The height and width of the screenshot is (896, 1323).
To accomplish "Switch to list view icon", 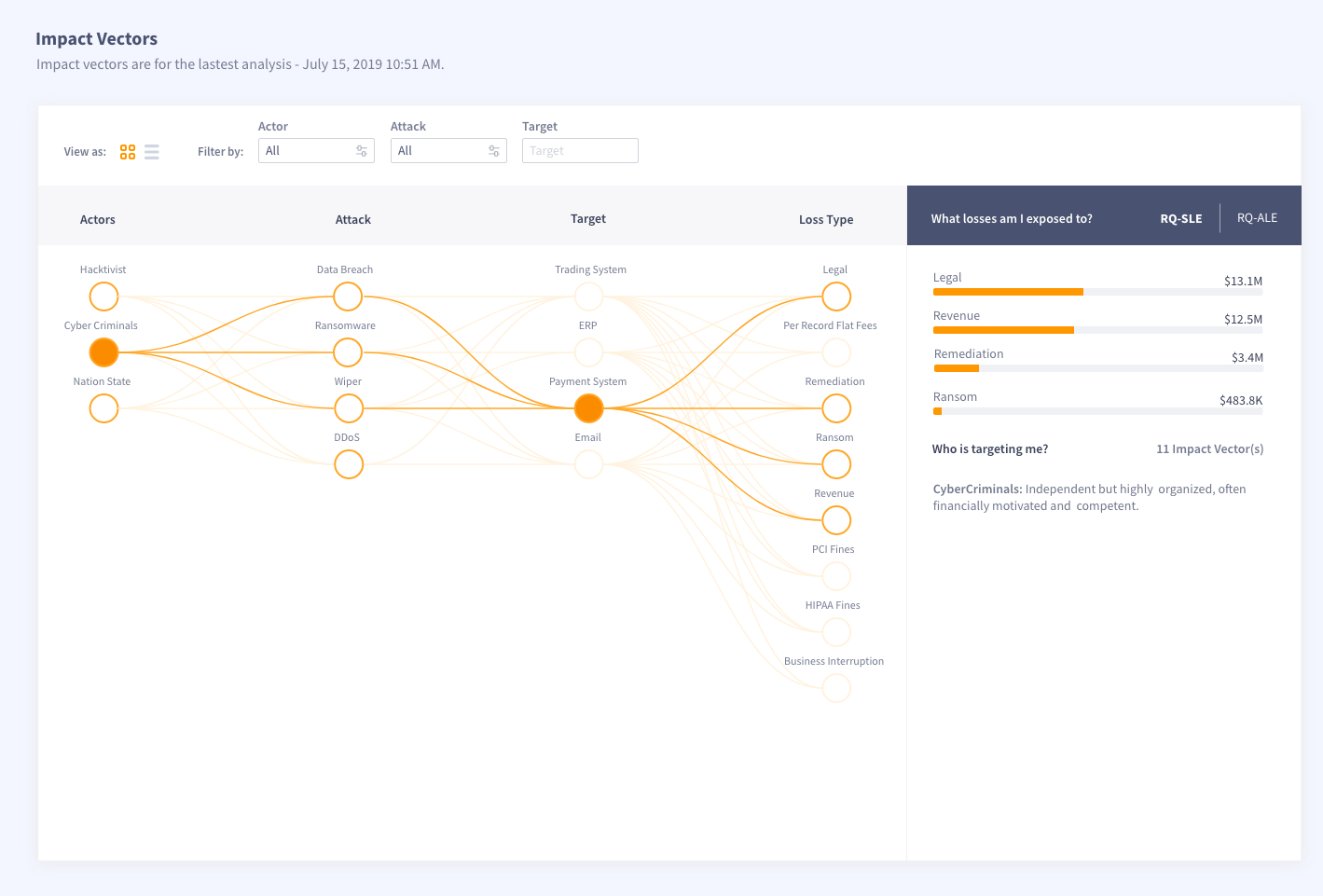I will [x=152, y=152].
